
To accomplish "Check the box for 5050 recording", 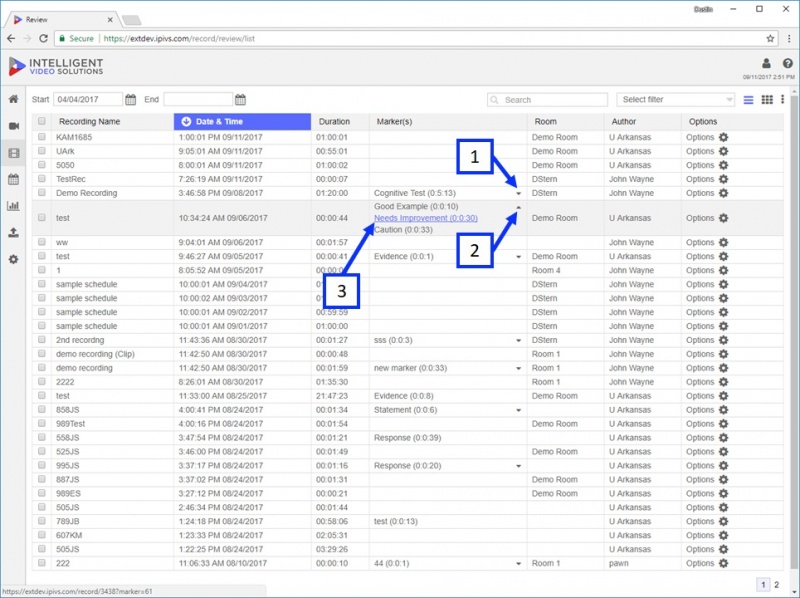I will coord(42,165).
